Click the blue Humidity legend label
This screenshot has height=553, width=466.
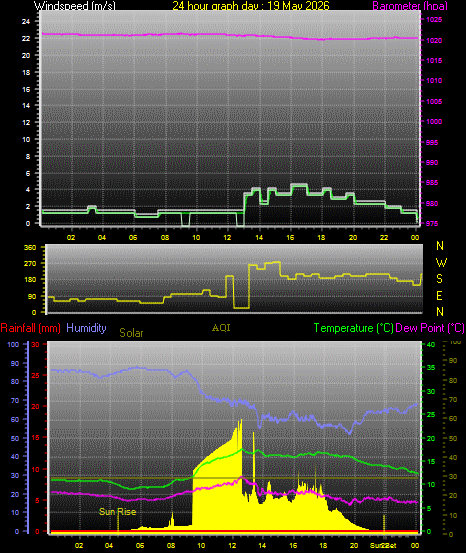[x=86, y=328]
